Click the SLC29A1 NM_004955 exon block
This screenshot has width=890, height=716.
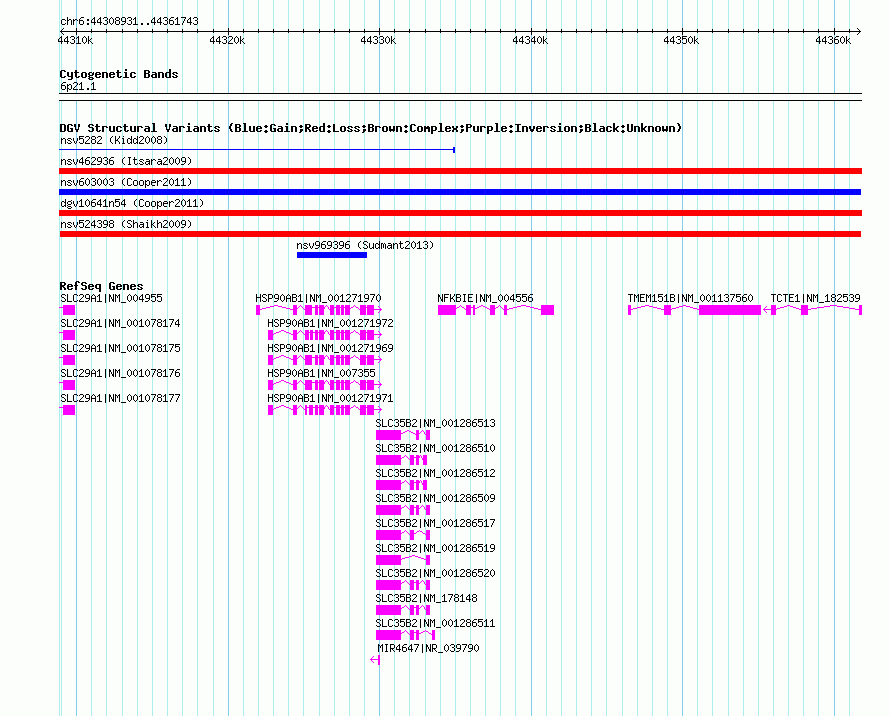tap(68, 310)
